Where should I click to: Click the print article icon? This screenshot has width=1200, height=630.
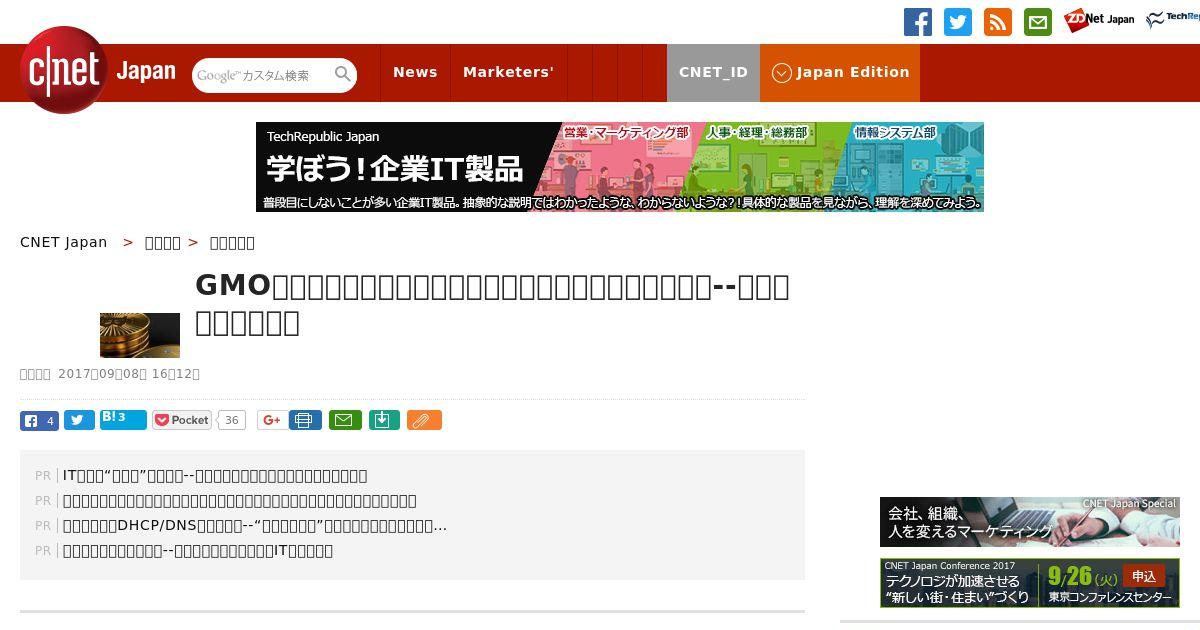click(x=306, y=421)
